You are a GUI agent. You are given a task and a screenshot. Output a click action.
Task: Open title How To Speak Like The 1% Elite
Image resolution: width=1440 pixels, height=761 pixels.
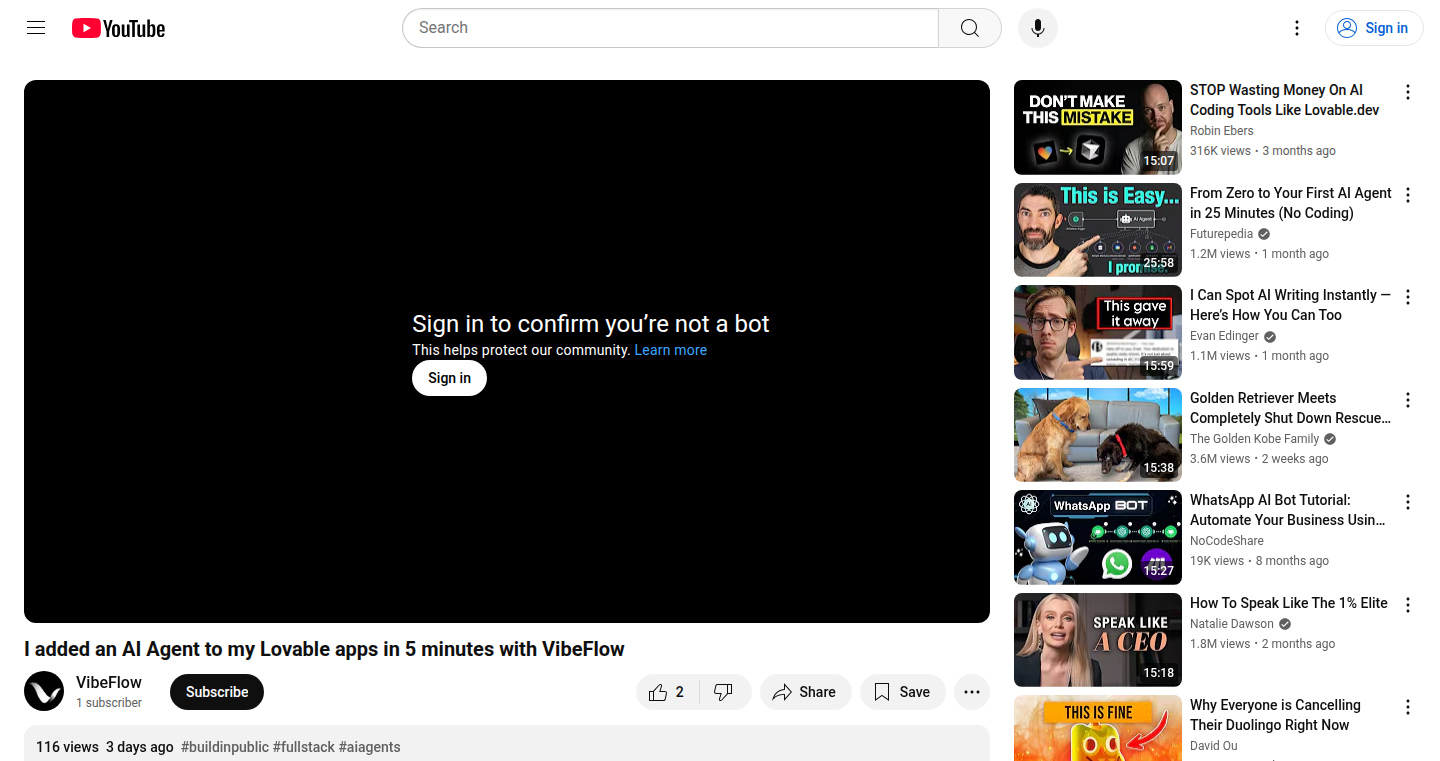pyautogui.click(x=1289, y=603)
